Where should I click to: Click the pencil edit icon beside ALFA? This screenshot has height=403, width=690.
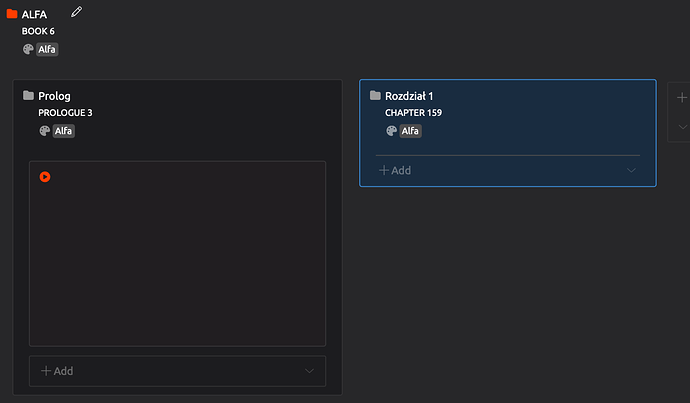77,12
